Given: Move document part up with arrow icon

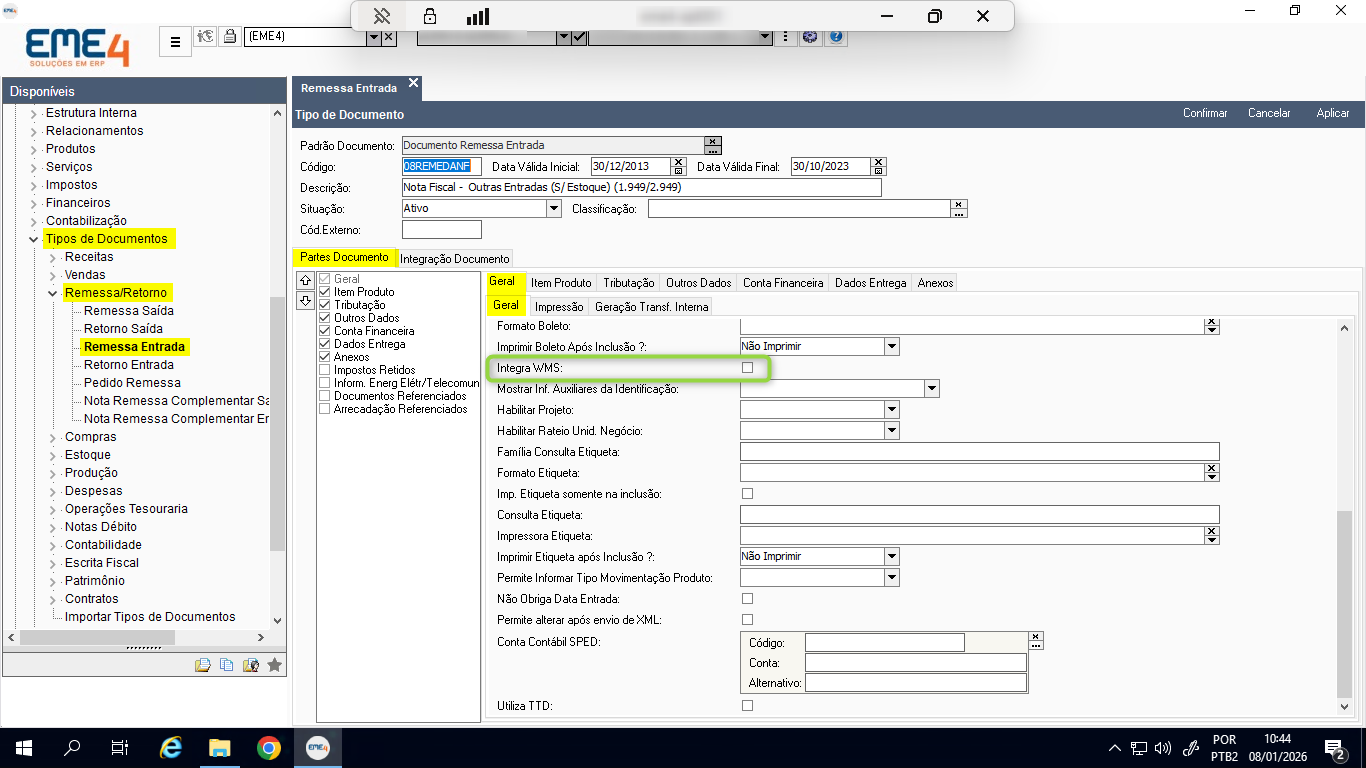Looking at the screenshot, I should click(306, 280).
